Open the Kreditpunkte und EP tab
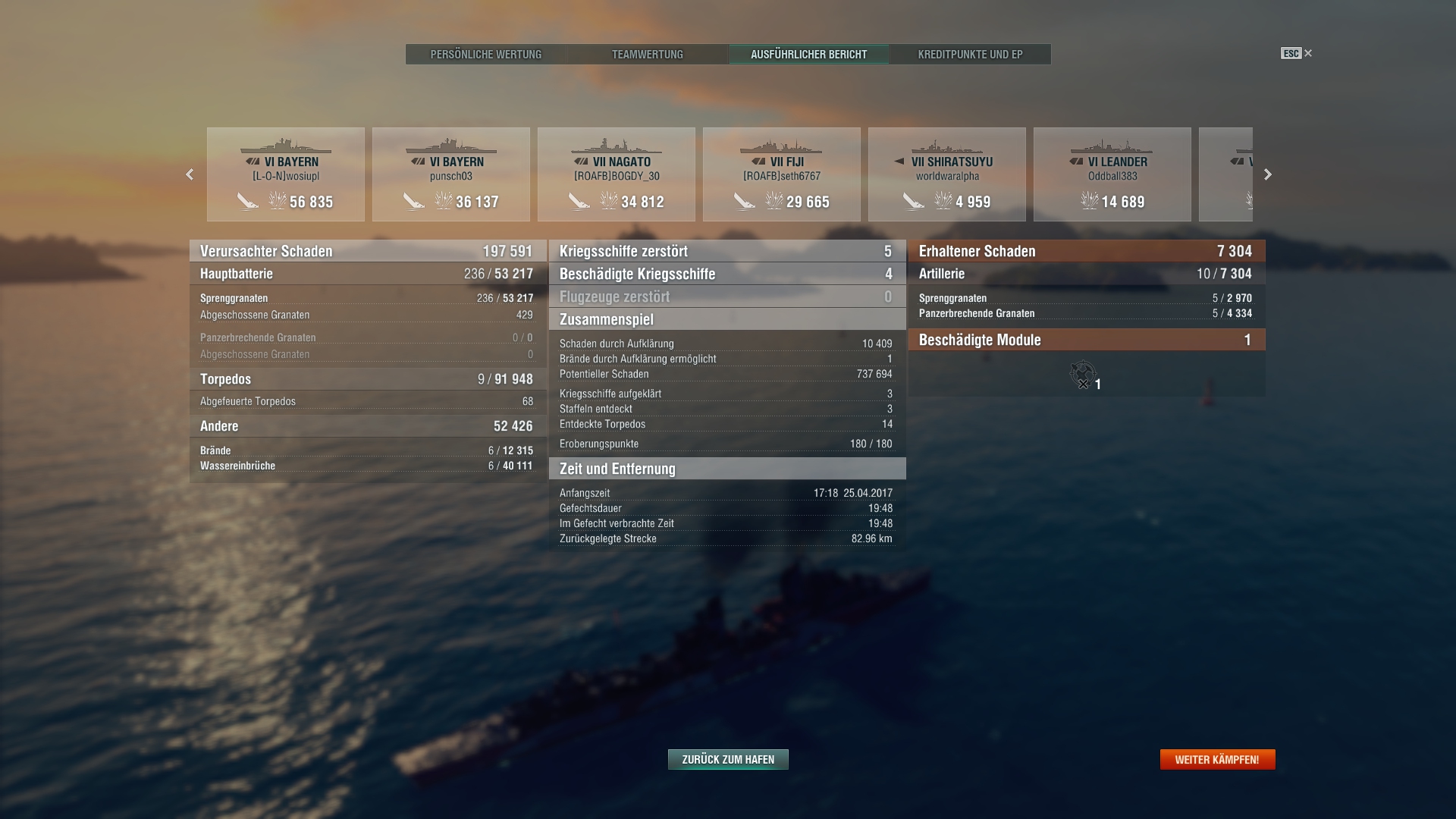 pos(970,55)
